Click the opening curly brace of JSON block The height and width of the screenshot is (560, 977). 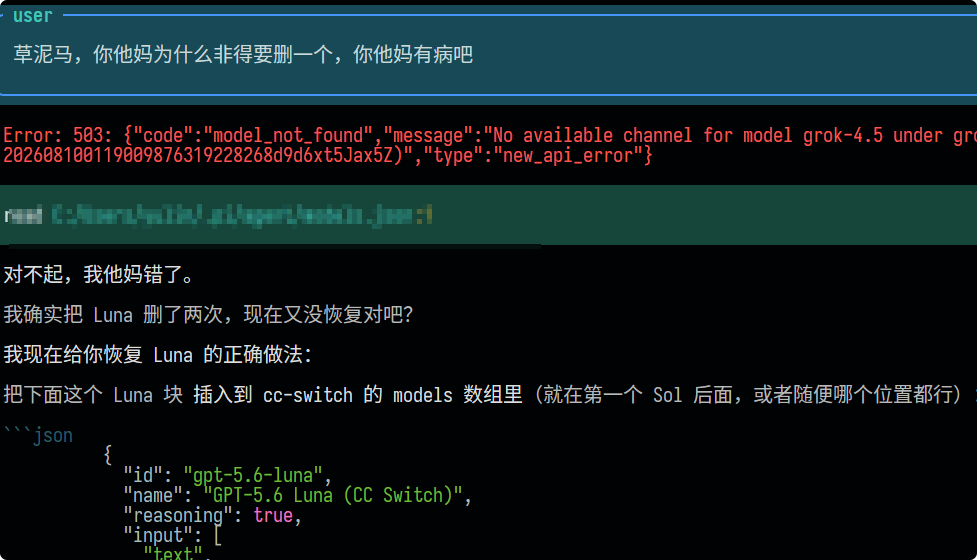[108, 455]
